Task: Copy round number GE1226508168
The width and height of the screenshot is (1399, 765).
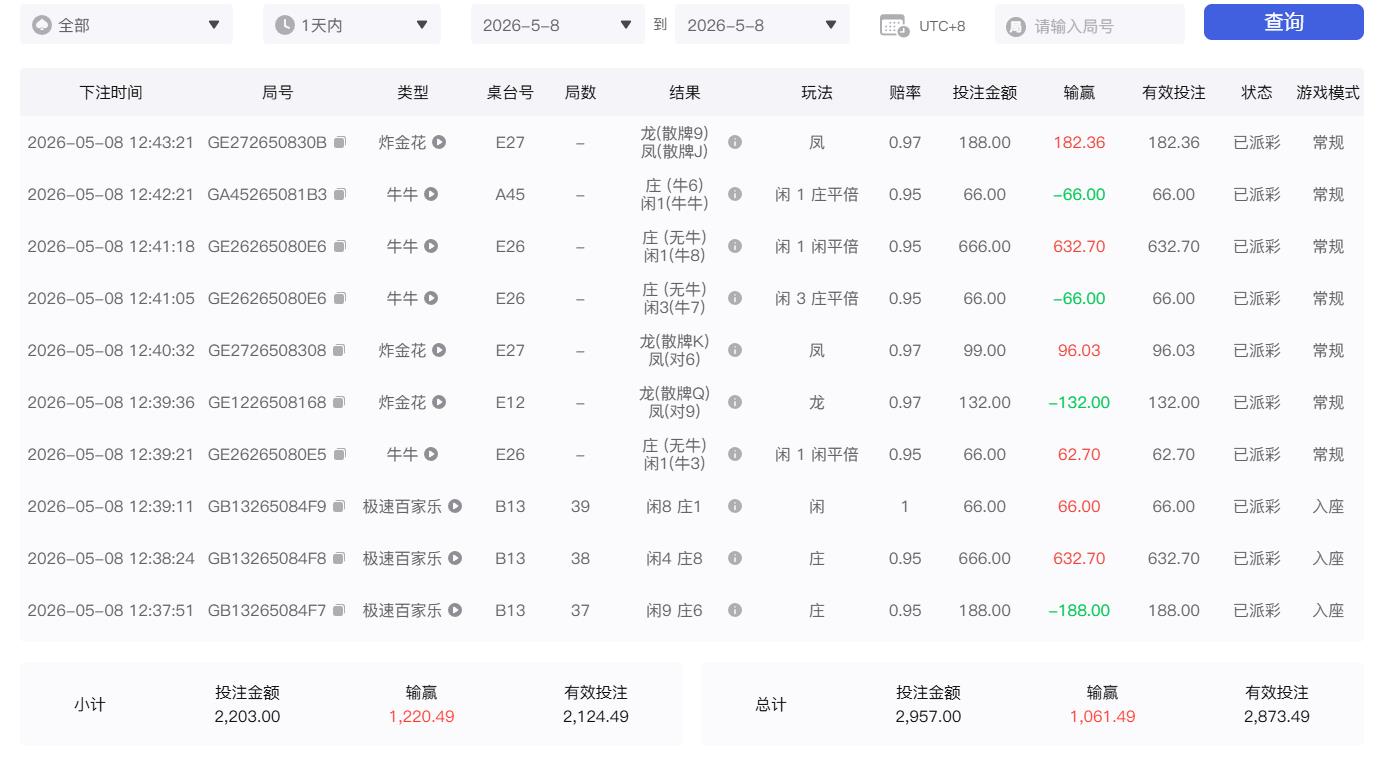Action: [340, 403]
